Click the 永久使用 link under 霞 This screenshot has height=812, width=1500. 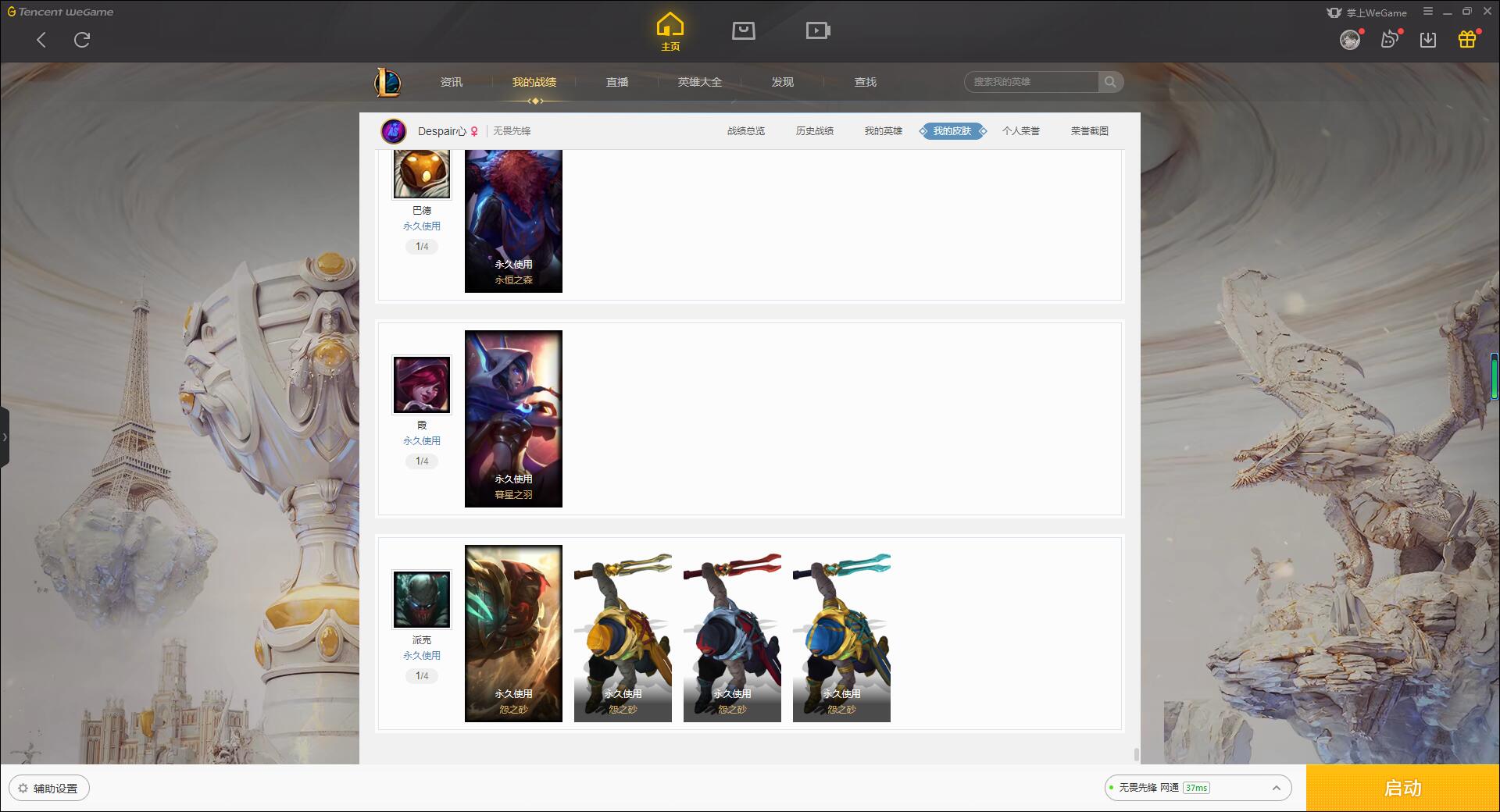422,440
